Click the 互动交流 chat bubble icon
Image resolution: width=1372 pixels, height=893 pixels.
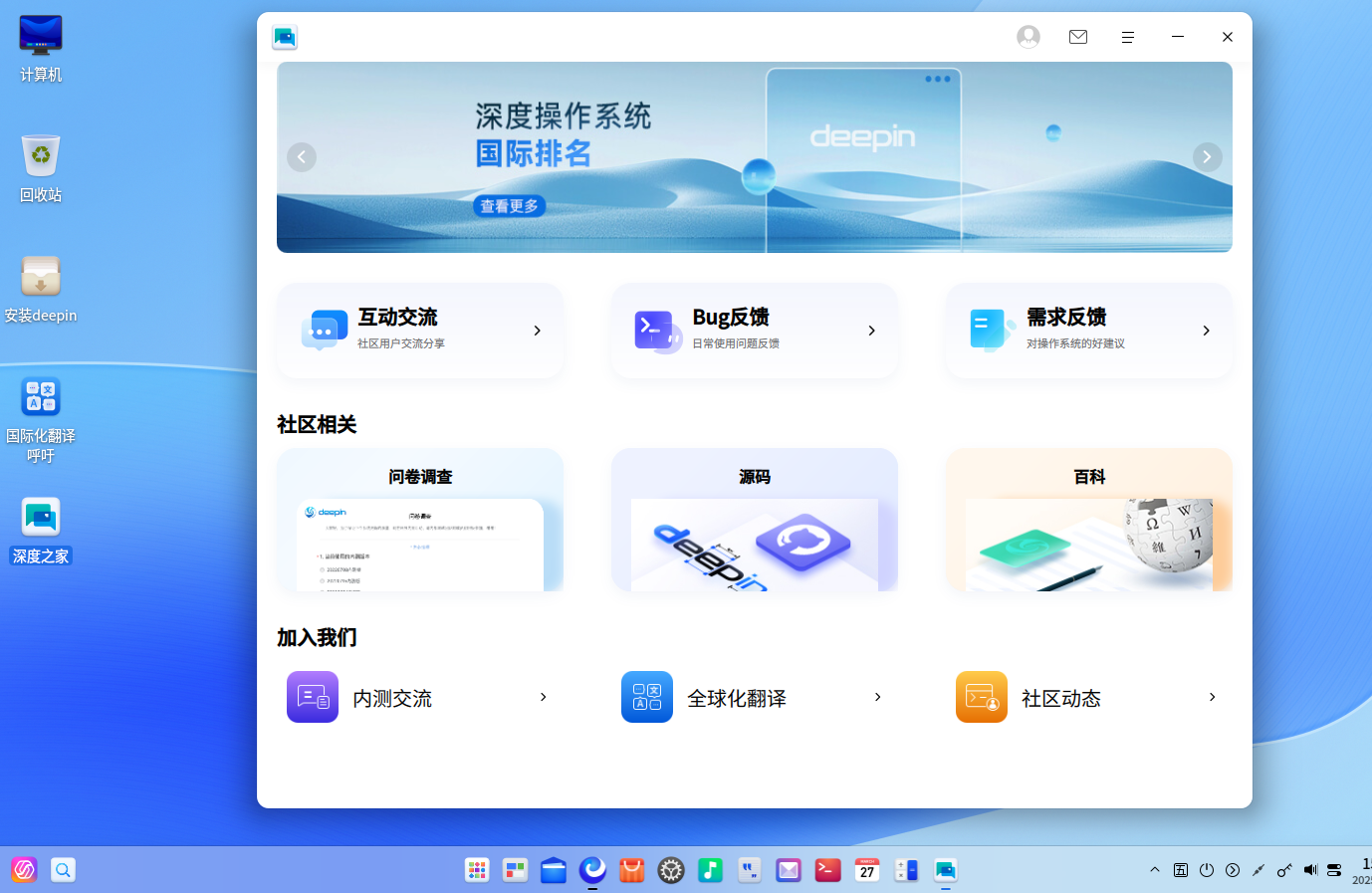pyautogui.click(x=324, y=331)
